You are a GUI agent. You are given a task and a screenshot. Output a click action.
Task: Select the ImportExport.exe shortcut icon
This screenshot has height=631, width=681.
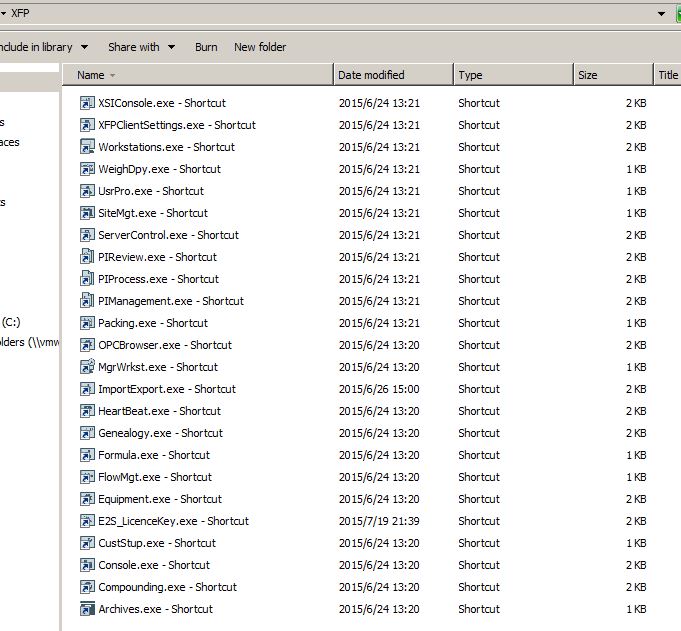tap(87, 389)
